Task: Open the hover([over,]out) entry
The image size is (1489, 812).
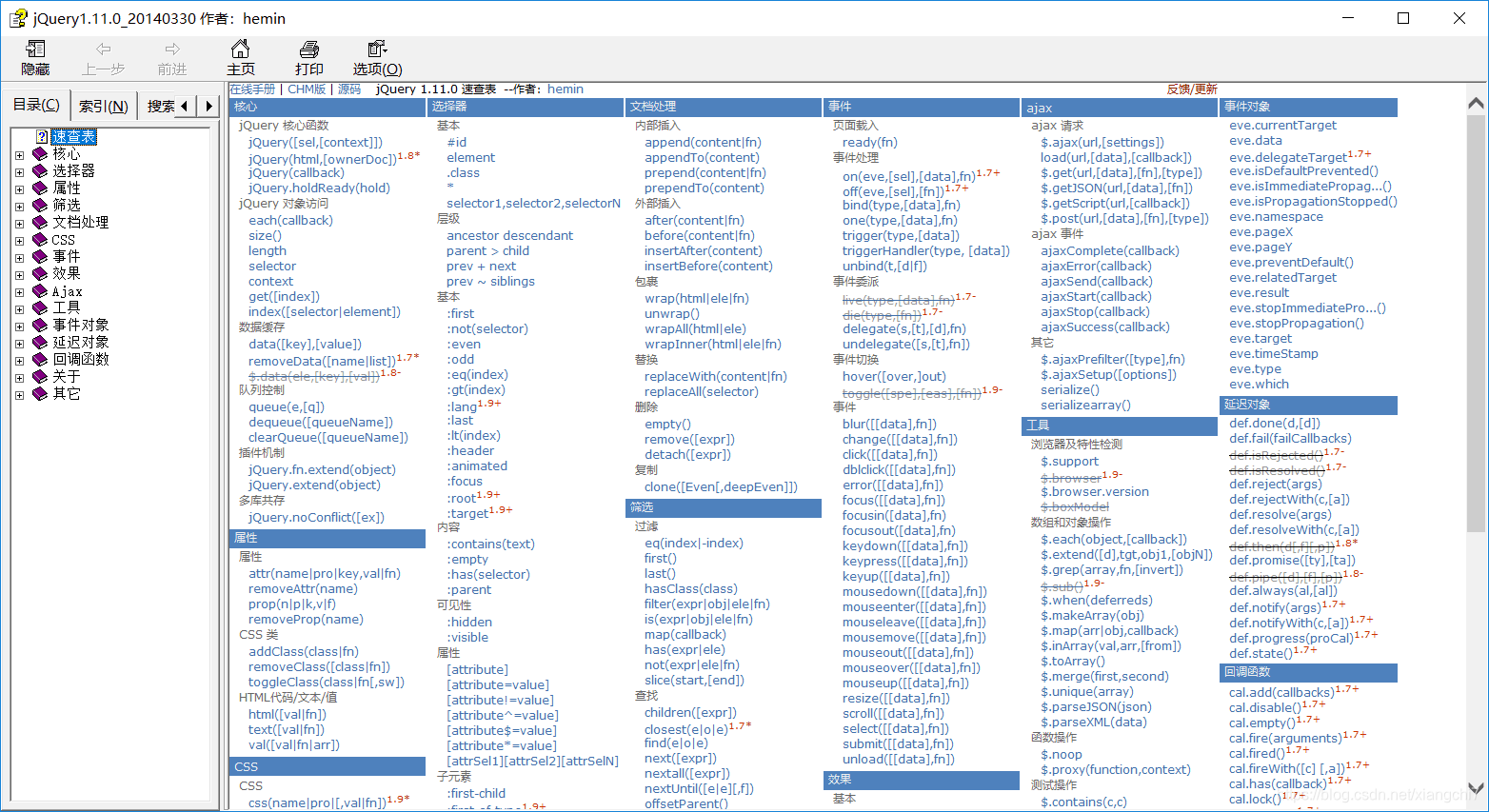Action: [x=894, y=377]
